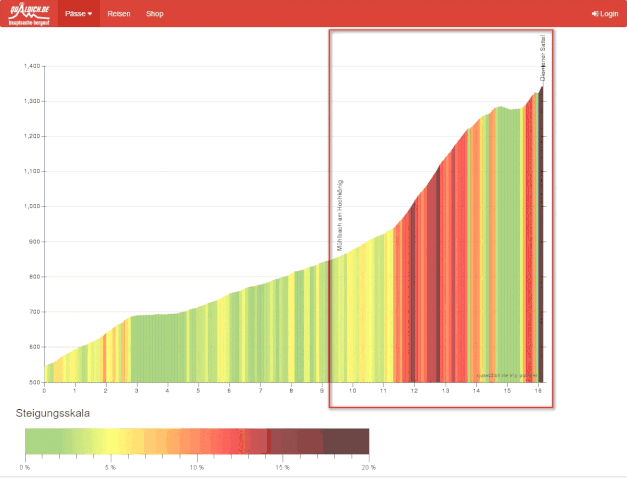Click the 10 % orange area of gradient scale

tap(197, 441)
